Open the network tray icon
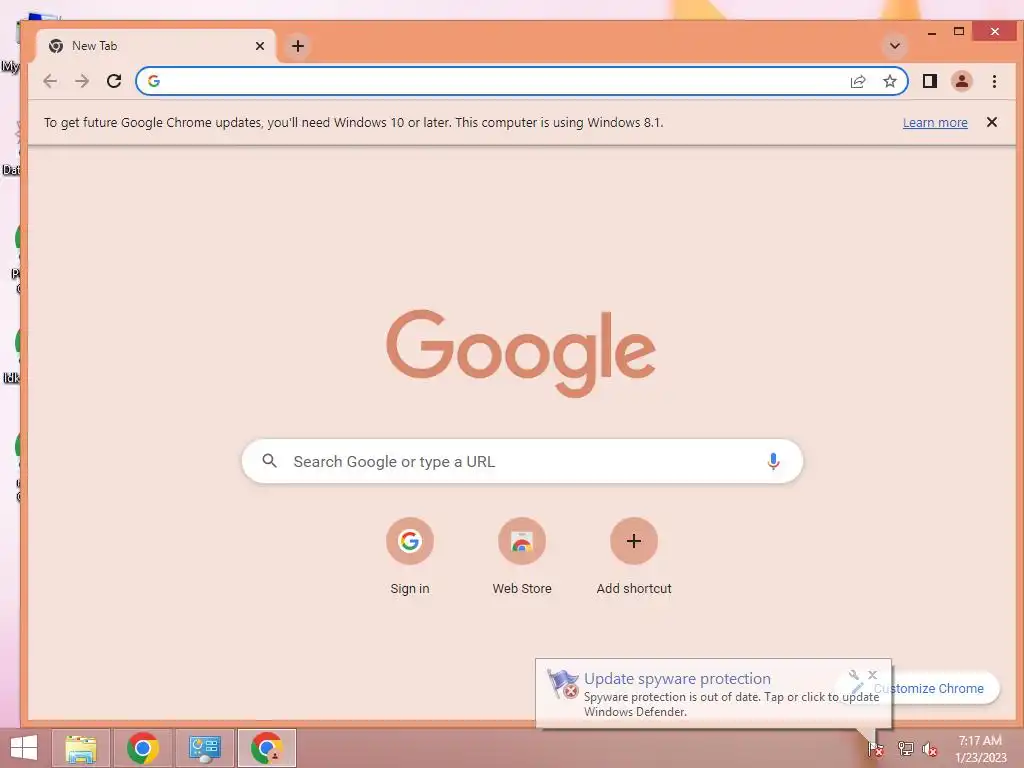Screen dimensions: 1024x768 [x=905, y=749]
